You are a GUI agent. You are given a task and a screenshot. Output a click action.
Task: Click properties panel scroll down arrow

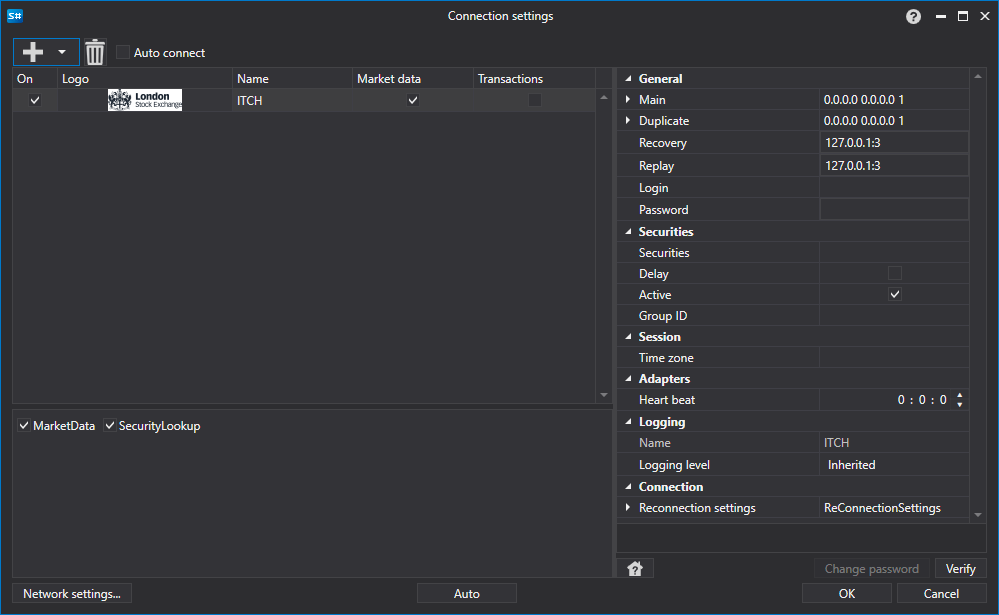point(978,514)
